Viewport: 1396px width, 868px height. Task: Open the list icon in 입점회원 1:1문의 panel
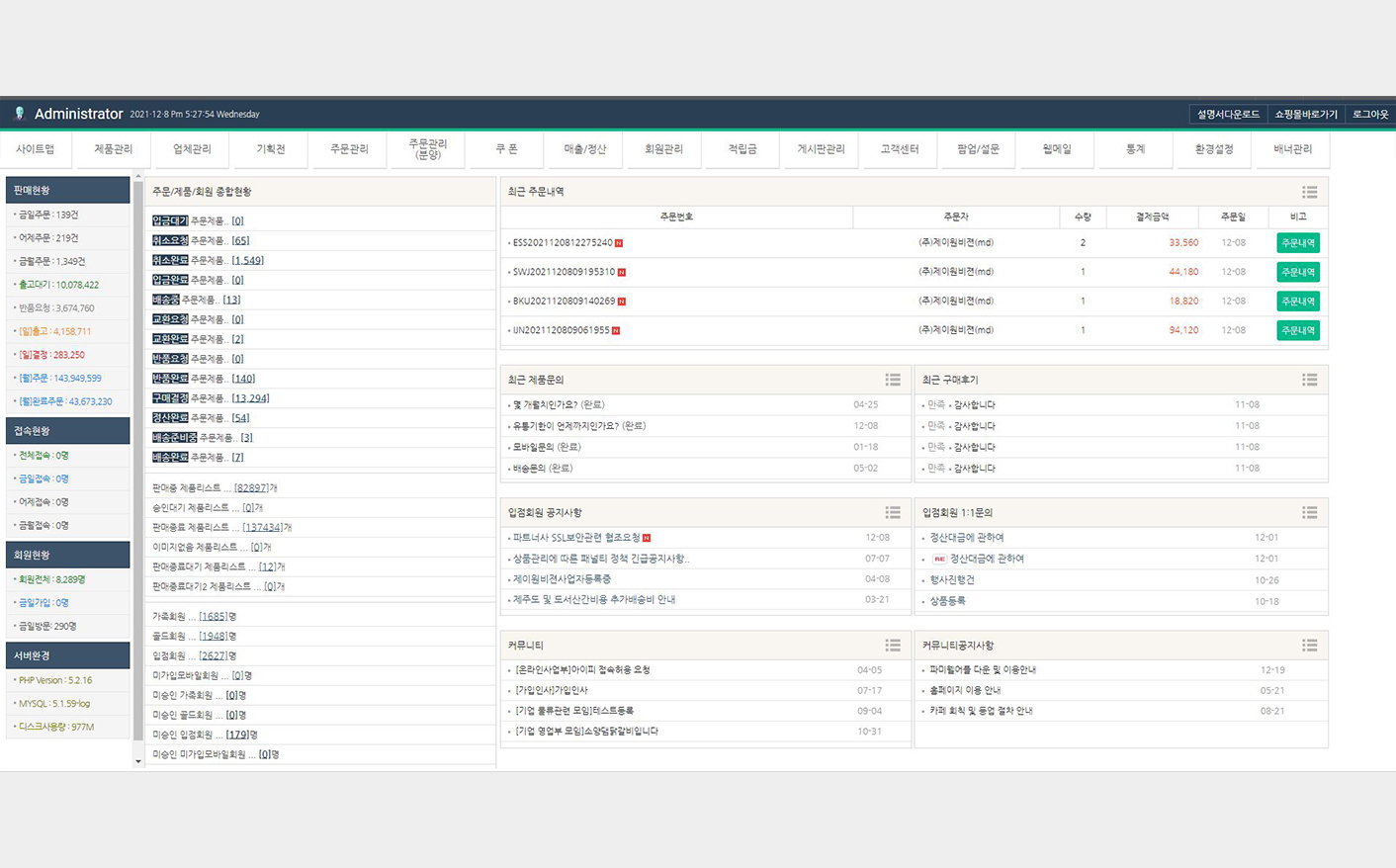pyautogui.click(x=1309, y=512)
